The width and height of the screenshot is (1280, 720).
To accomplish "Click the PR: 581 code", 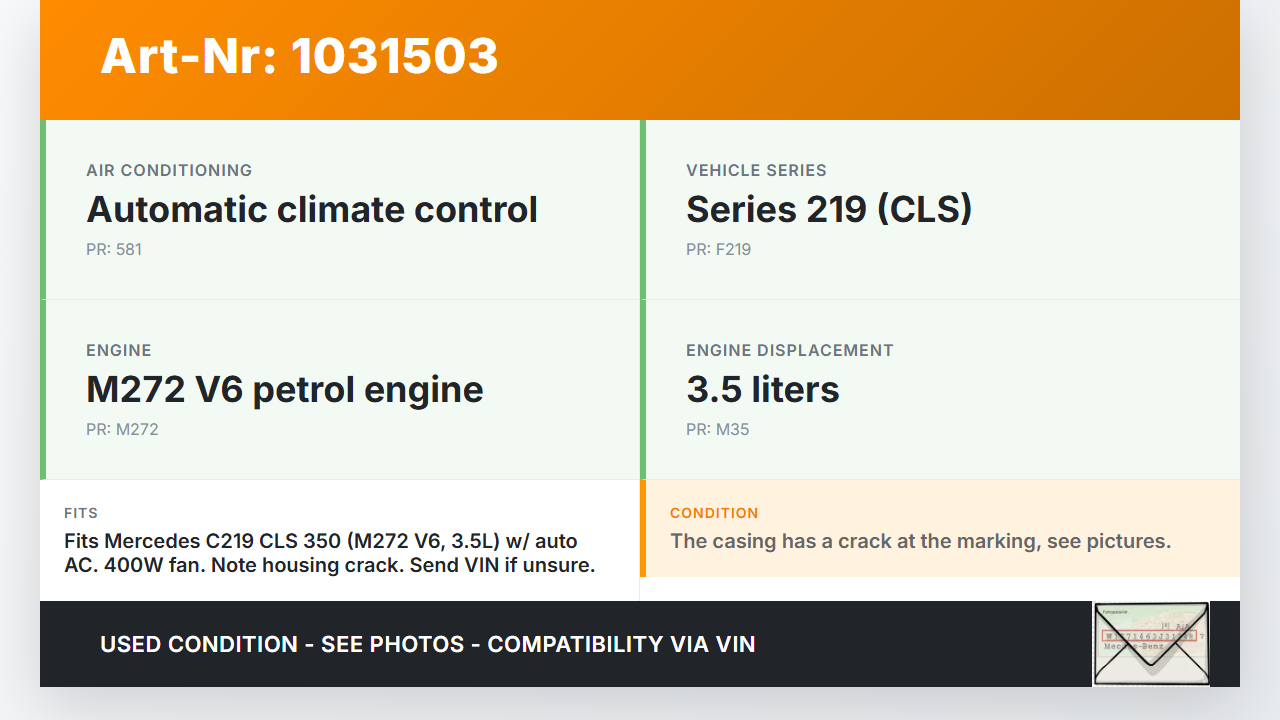I will tap(114, 250).
